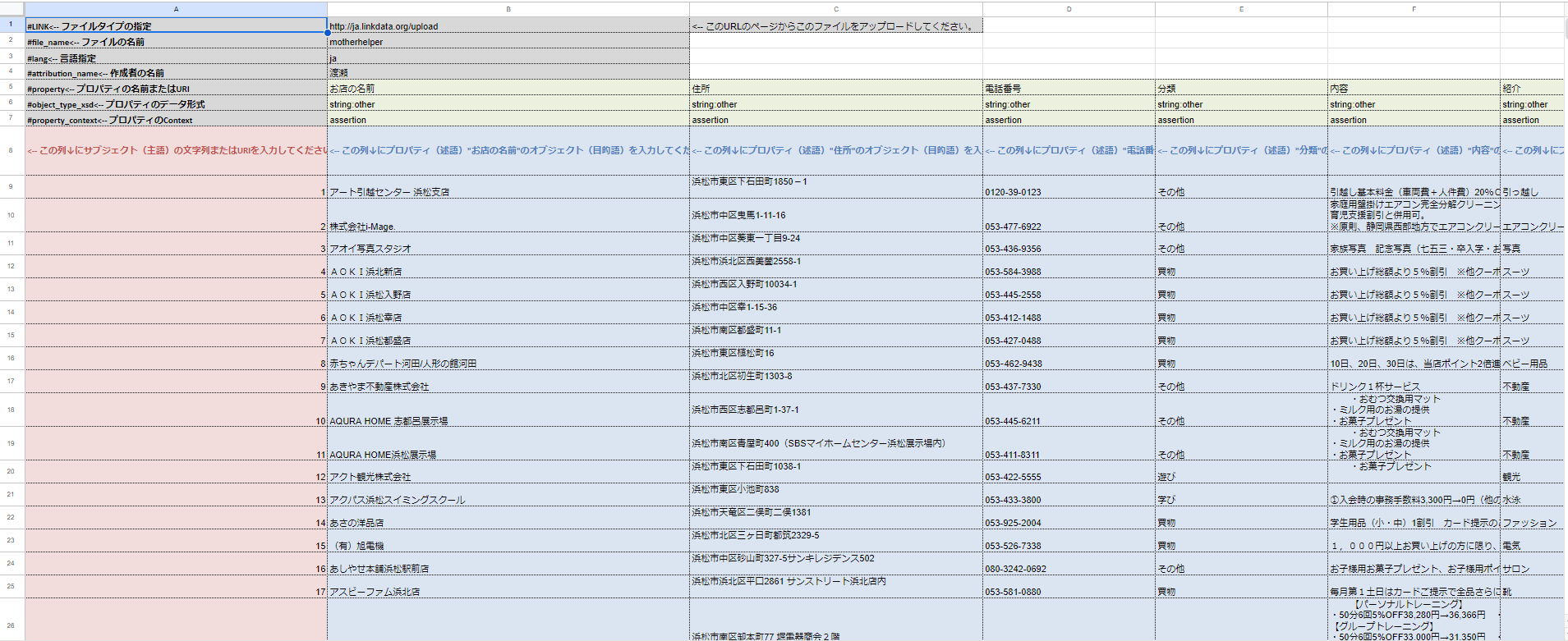
Task: Select ＡＯＫＩ浜北新店 cell
Action: tap(508, 267)
